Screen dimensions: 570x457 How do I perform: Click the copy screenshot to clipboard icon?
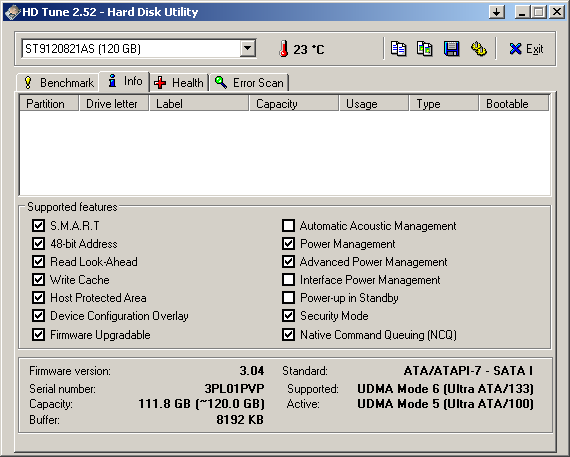pyautogui.click(x=425, y=48)
